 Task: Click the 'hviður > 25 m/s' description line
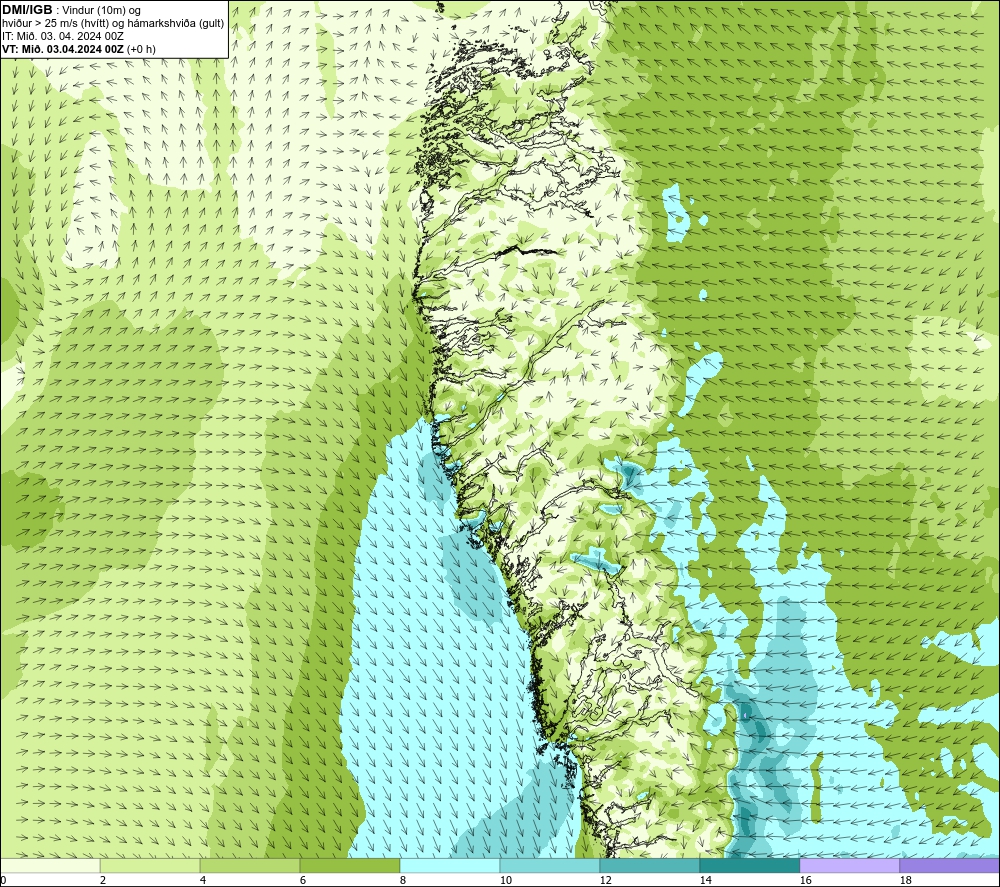113,23
